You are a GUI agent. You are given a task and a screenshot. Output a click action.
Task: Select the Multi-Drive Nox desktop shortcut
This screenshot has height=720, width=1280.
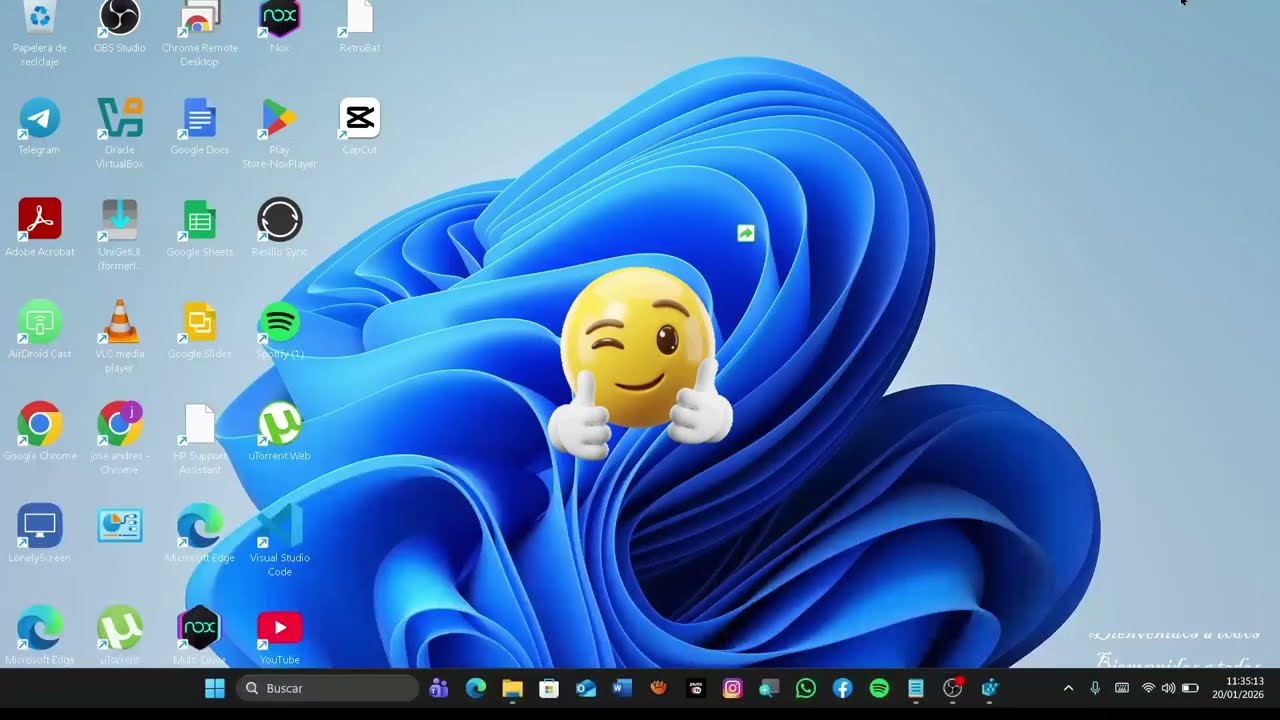[199, 628]
